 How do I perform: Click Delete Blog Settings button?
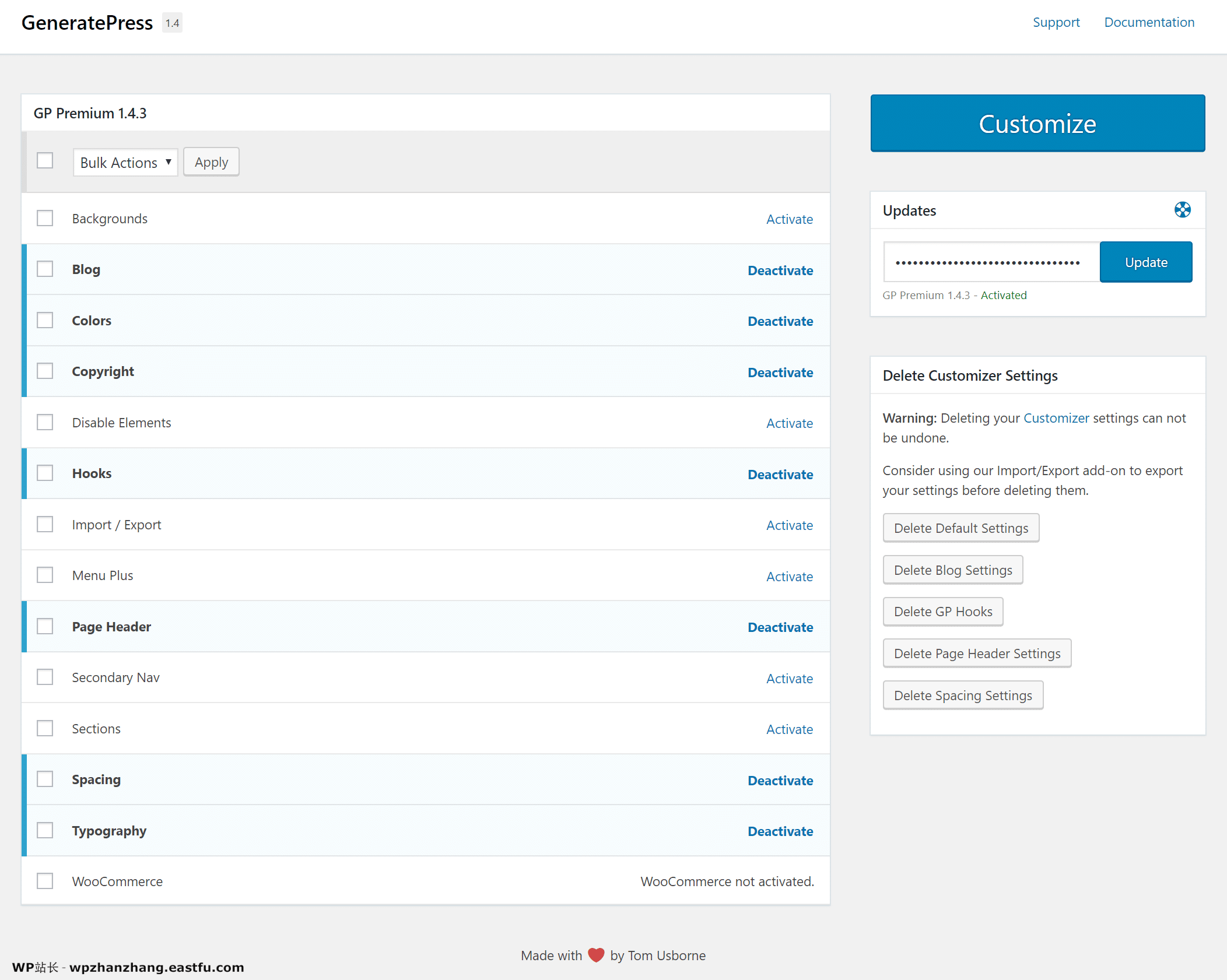click(x=953, y=570)
